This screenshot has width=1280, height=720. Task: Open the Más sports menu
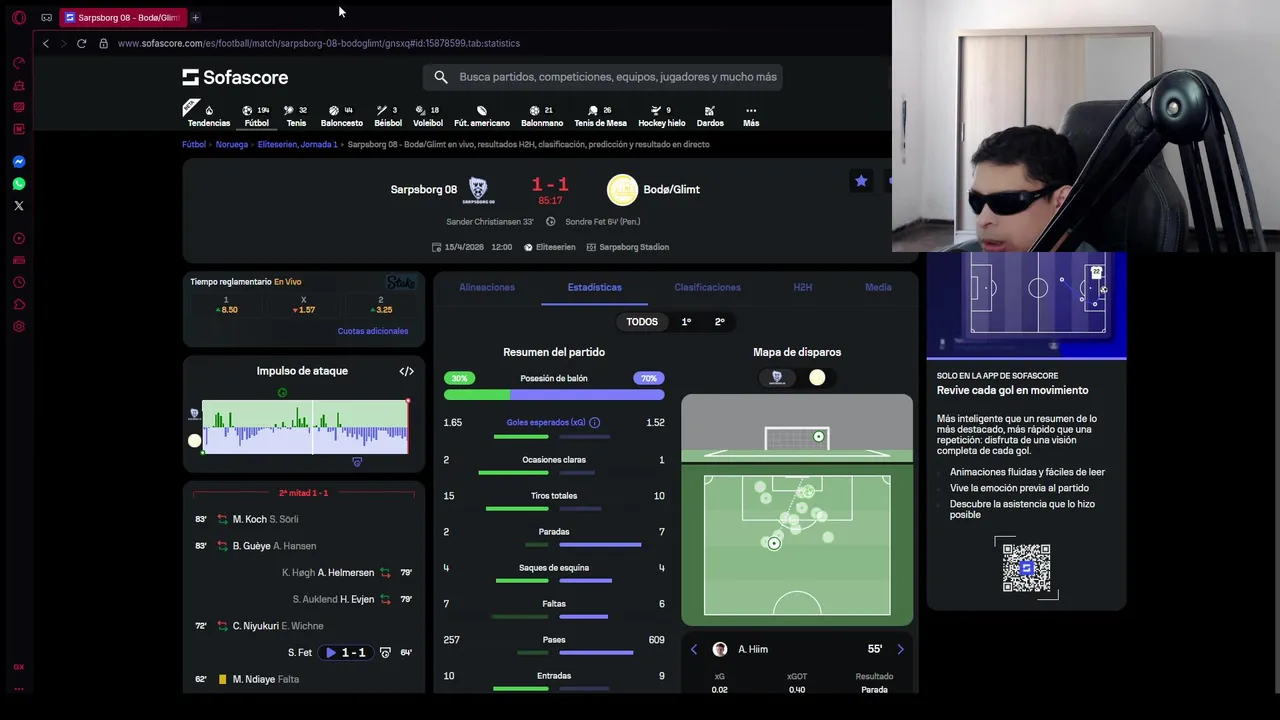(x=751, y=116)
